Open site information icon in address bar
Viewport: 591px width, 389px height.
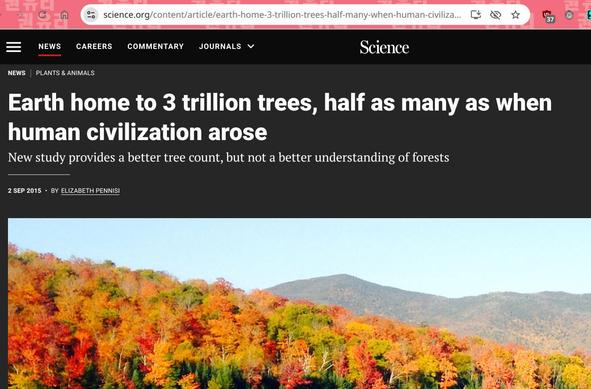91,15
